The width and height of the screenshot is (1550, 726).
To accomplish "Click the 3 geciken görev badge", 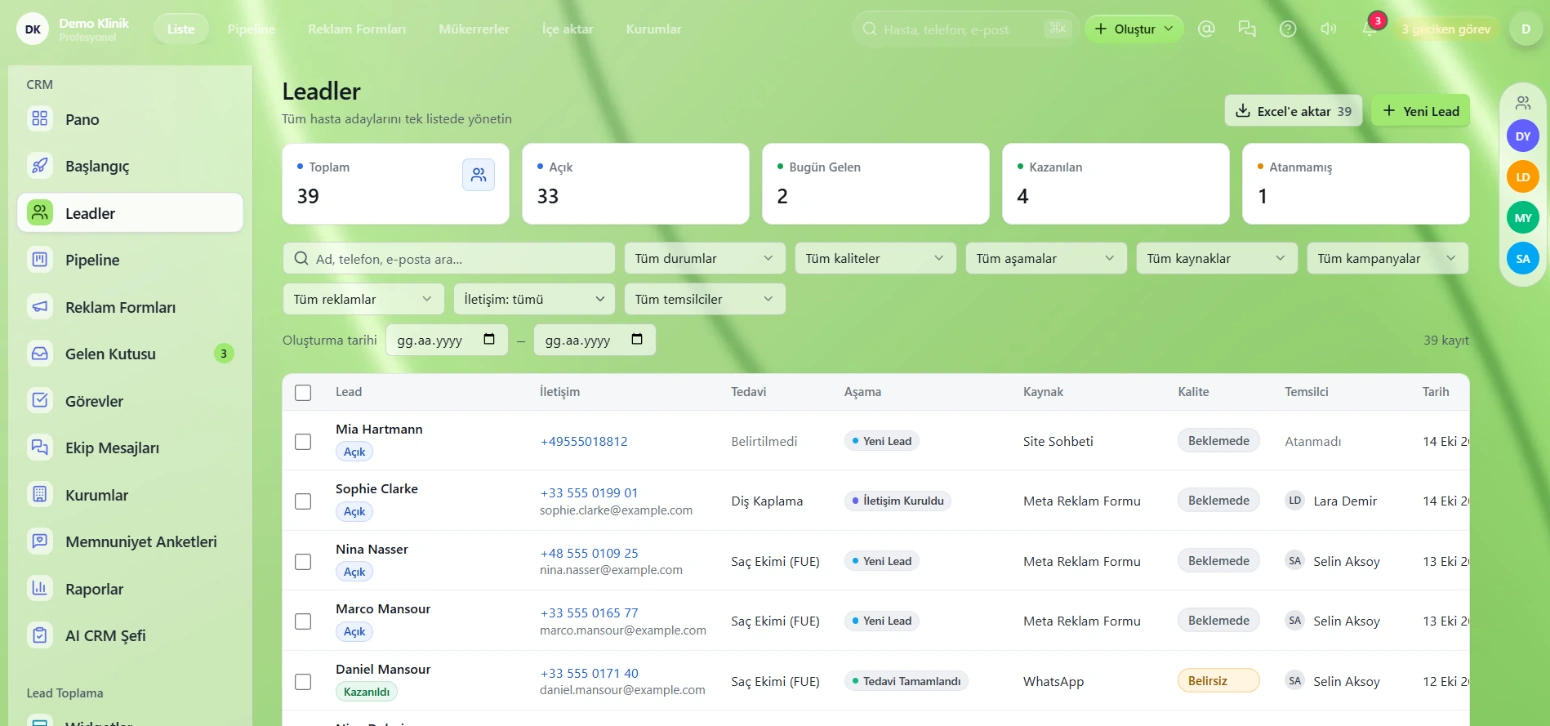I will tap(1446, 29).
